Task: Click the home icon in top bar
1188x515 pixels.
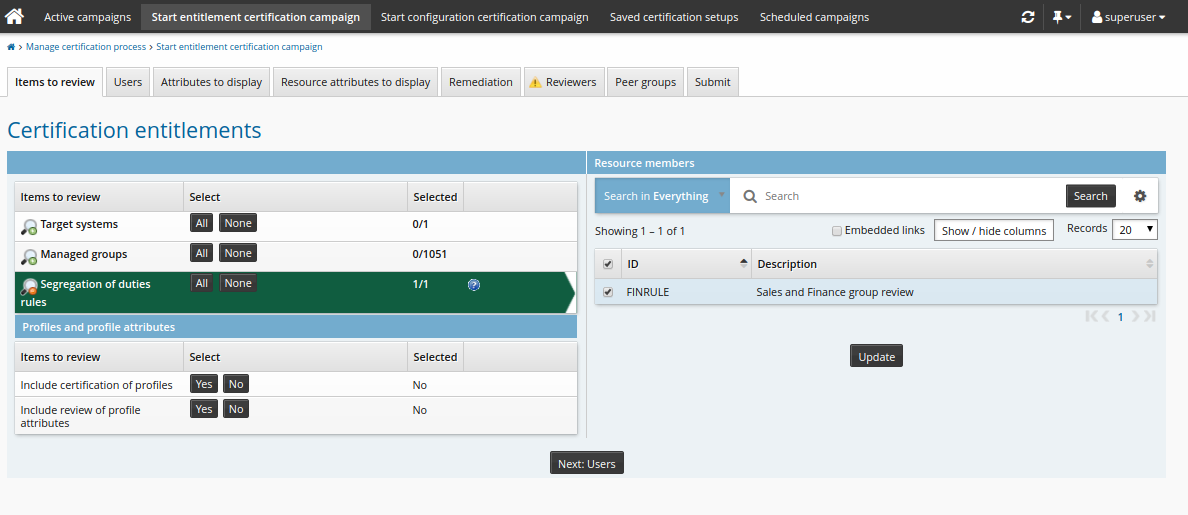Action: pyautogui.click(x=15, y=17)
